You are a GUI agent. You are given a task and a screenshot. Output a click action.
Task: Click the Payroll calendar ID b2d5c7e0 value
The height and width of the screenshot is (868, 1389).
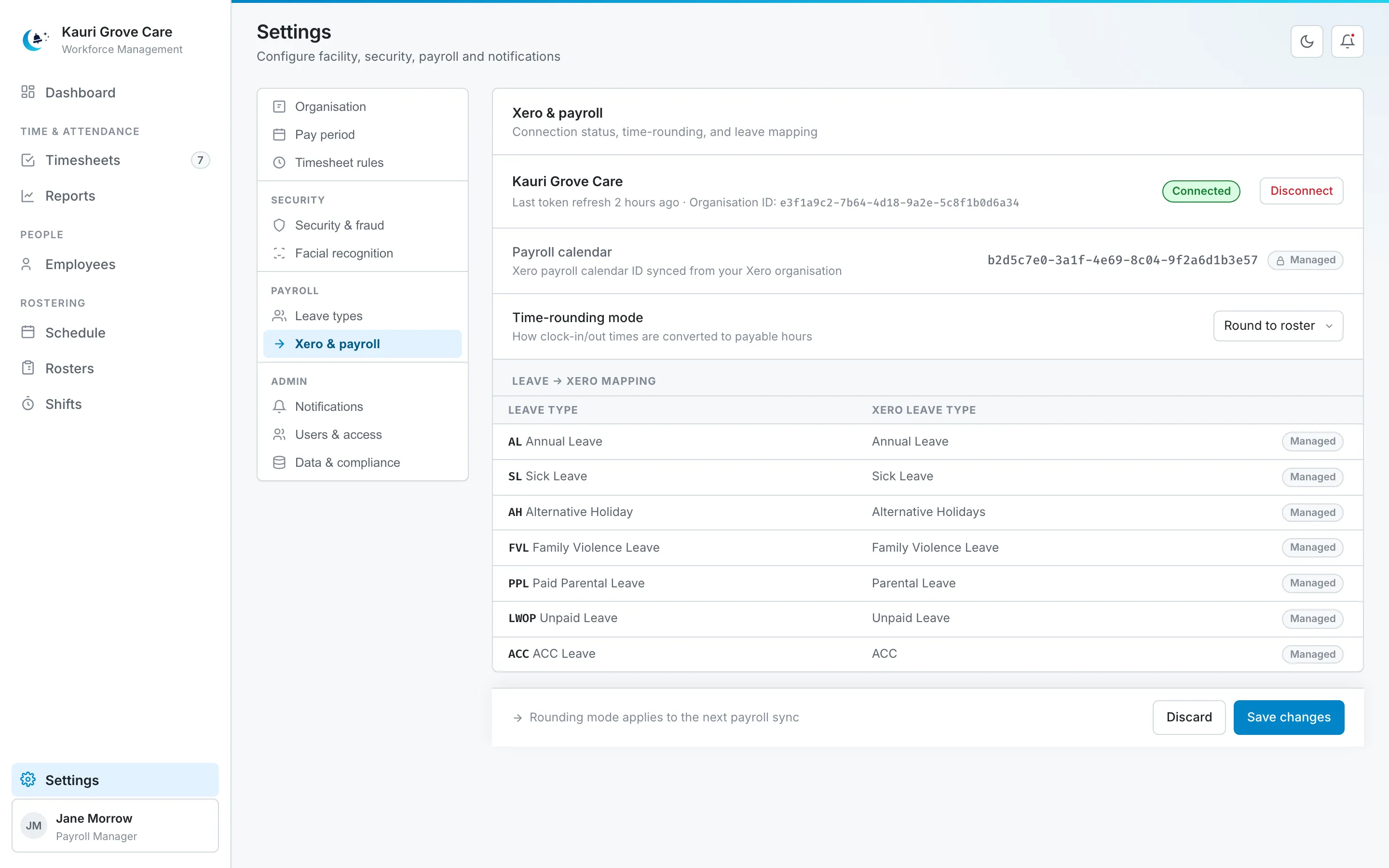[1122, 260]
